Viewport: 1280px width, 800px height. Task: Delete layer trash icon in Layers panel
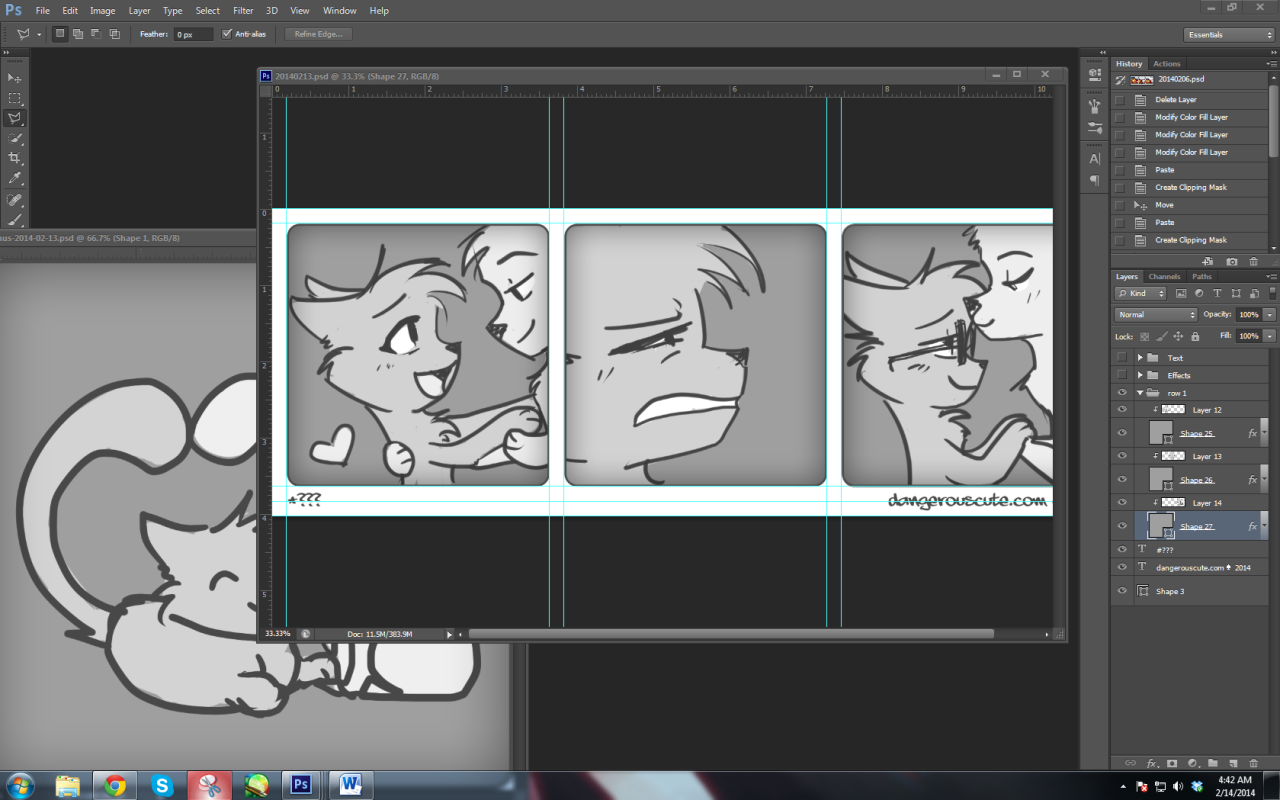[1254, 763]
